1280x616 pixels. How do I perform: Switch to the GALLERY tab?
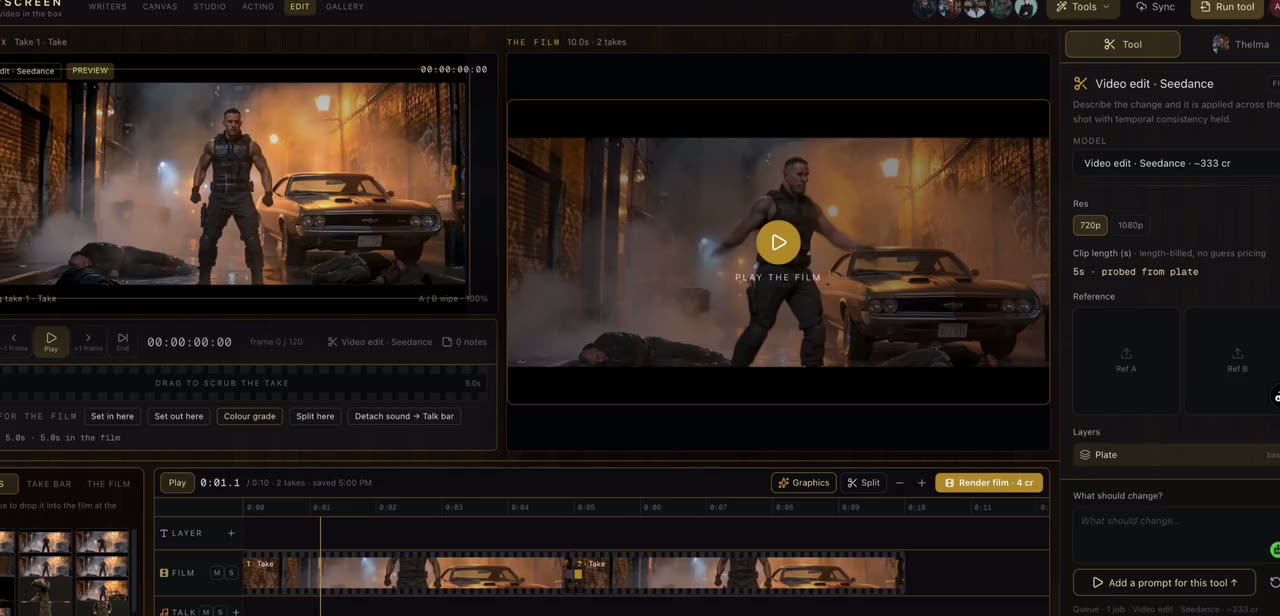point(344,7)
